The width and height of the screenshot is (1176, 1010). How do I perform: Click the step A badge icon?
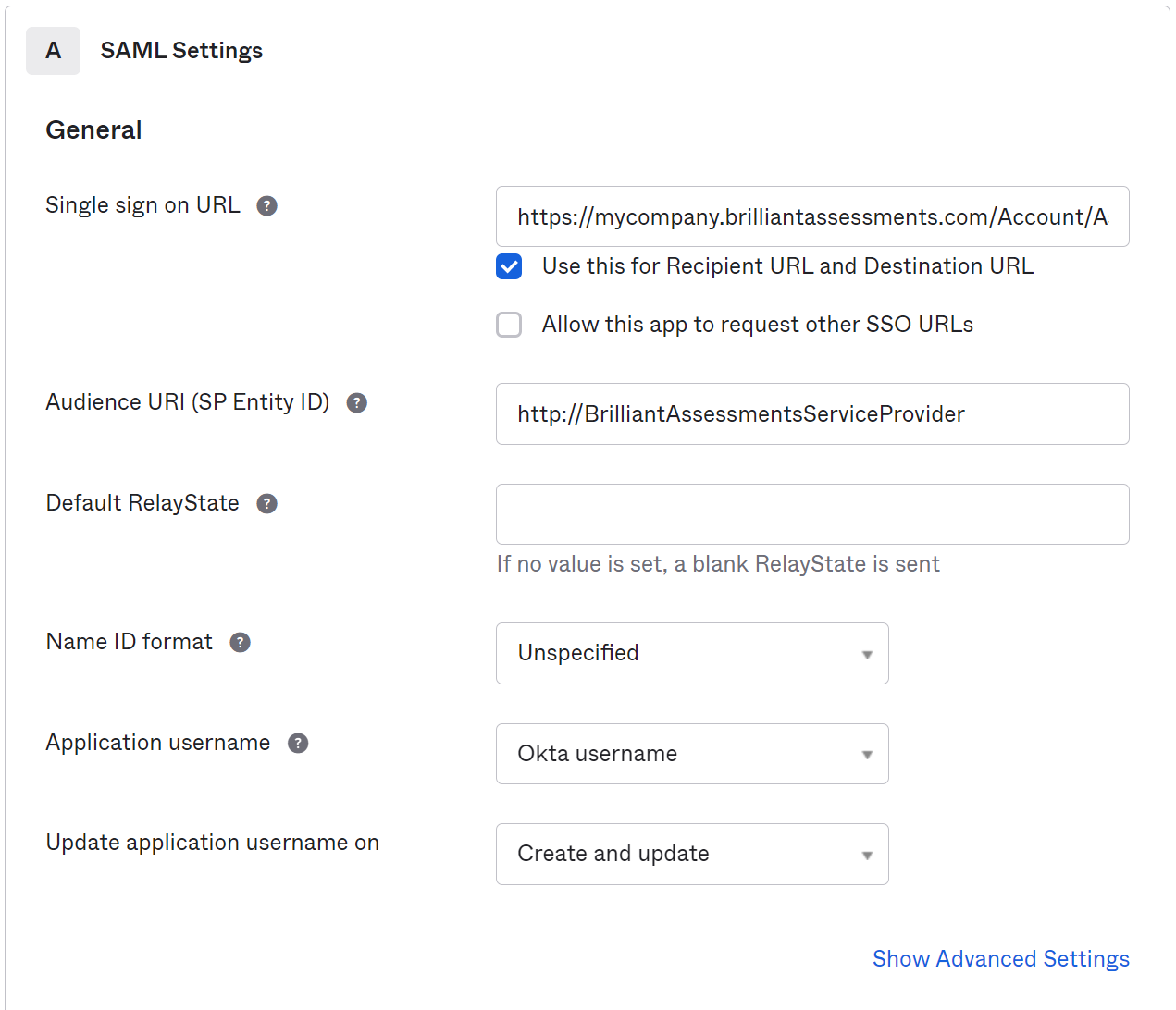(53, 51)
